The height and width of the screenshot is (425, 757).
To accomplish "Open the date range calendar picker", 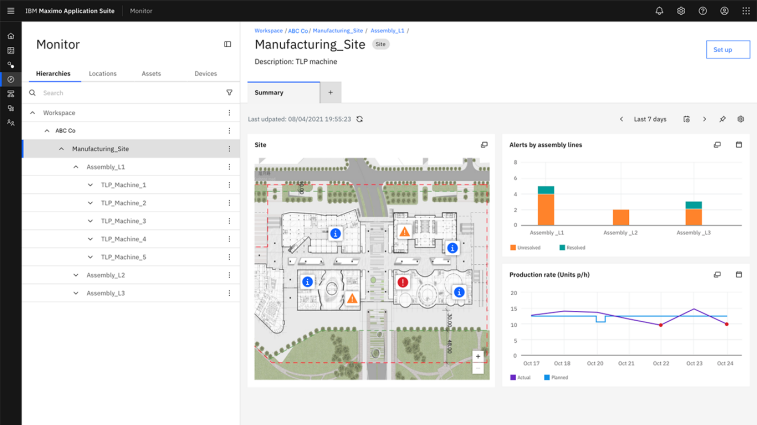I will pos(686,119).
